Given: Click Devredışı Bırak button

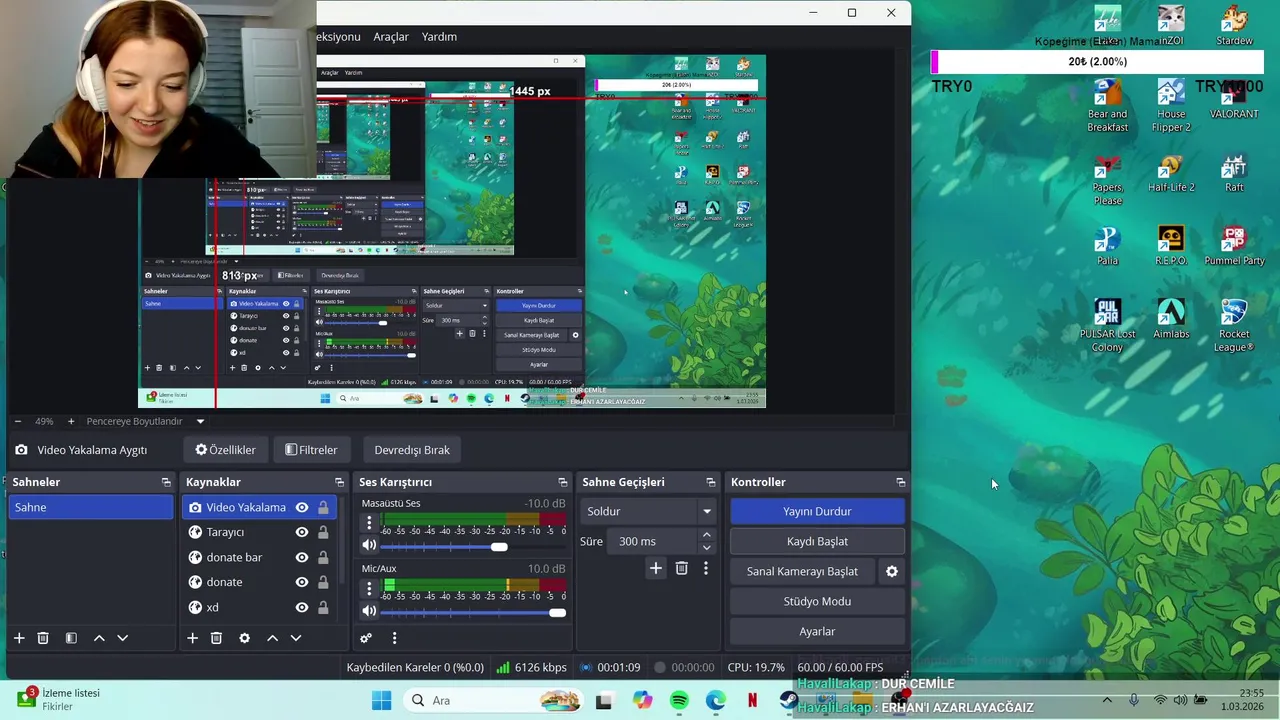Looking at the screenshot, I should [412, 450].
